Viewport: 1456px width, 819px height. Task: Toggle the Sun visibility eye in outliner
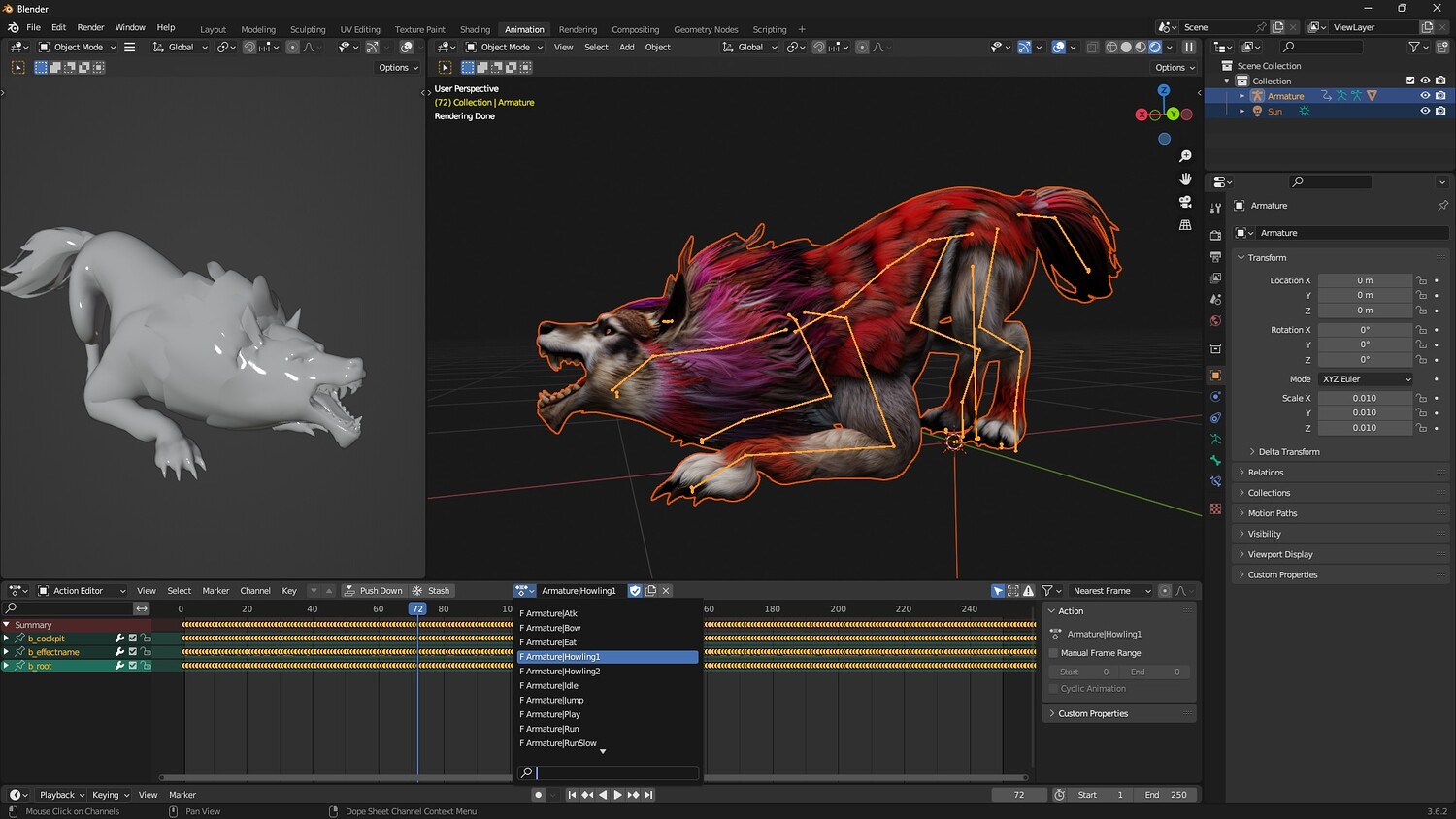click(1425, 112)
